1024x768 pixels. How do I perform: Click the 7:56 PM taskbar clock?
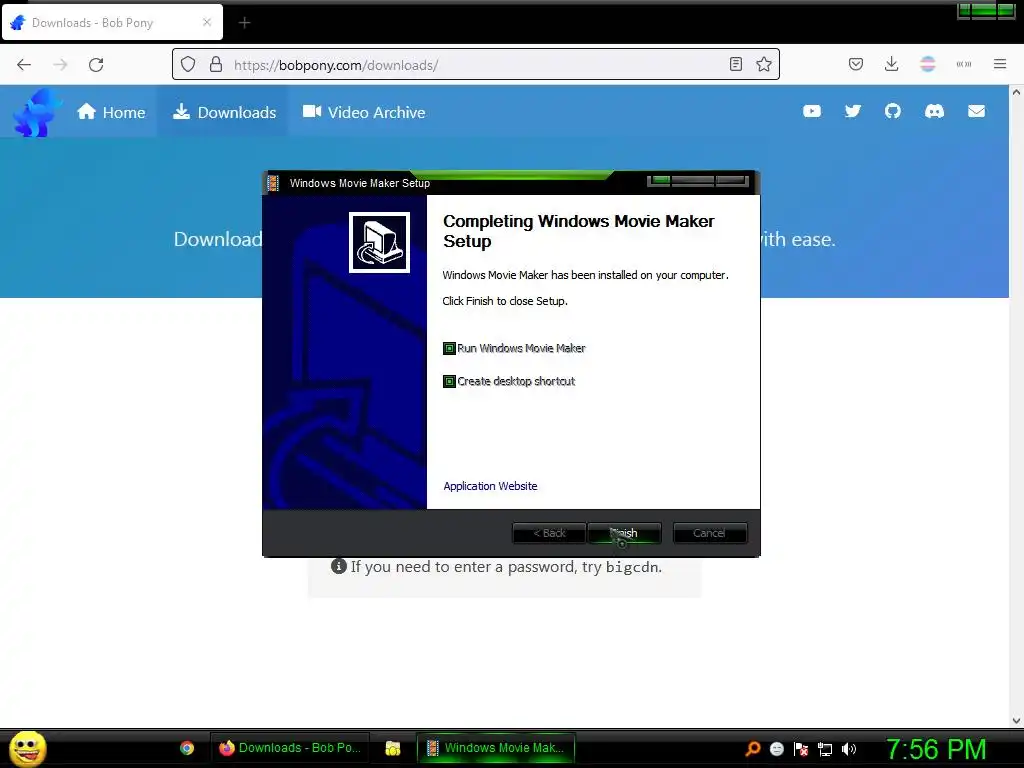[x=936, y=749]
